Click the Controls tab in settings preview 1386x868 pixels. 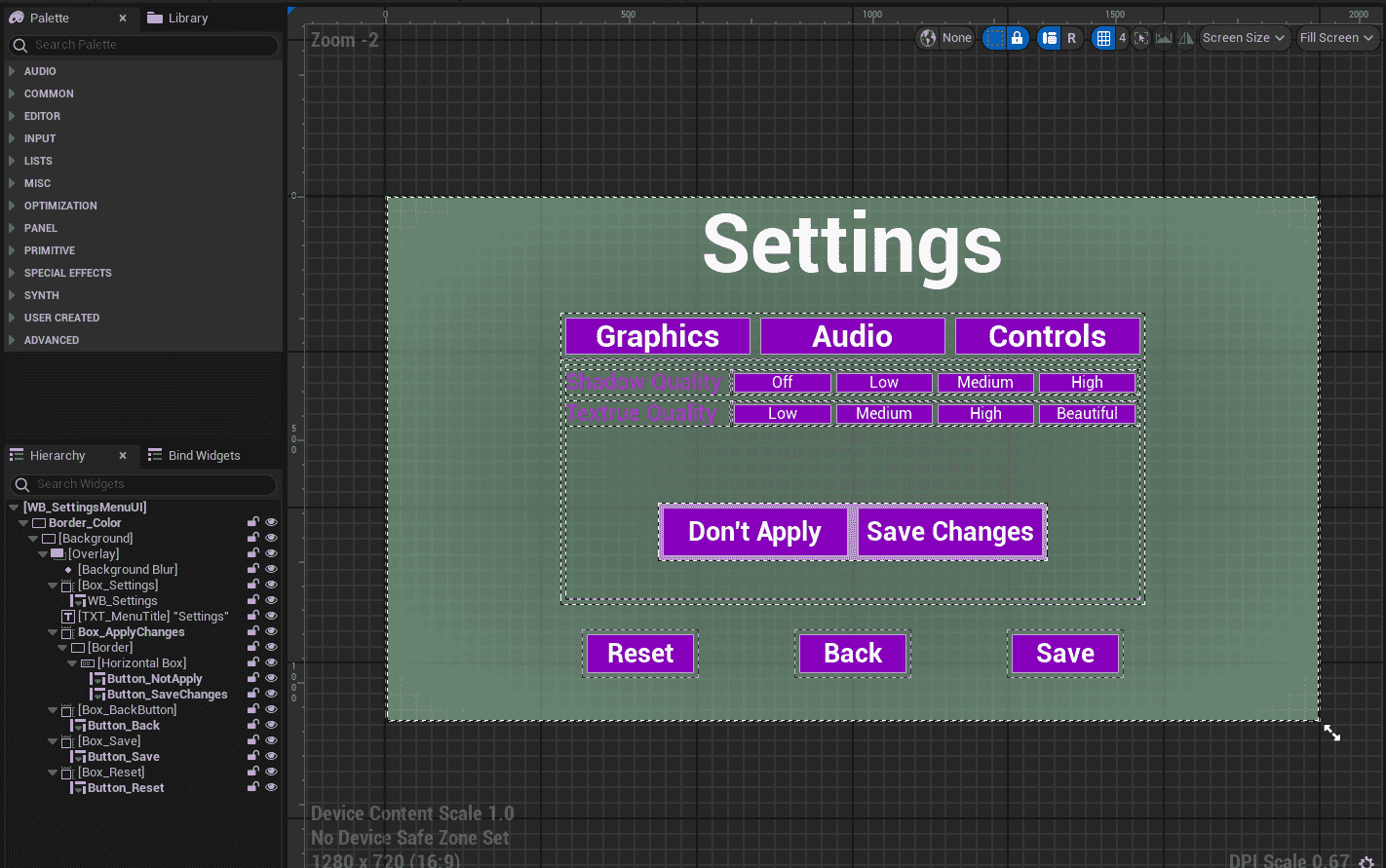1048,336
